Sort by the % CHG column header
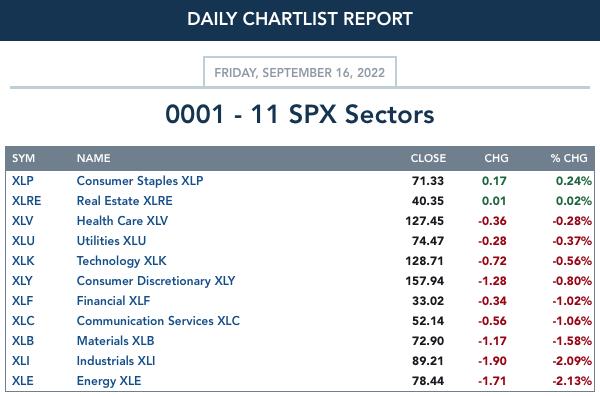 point(569,158)
